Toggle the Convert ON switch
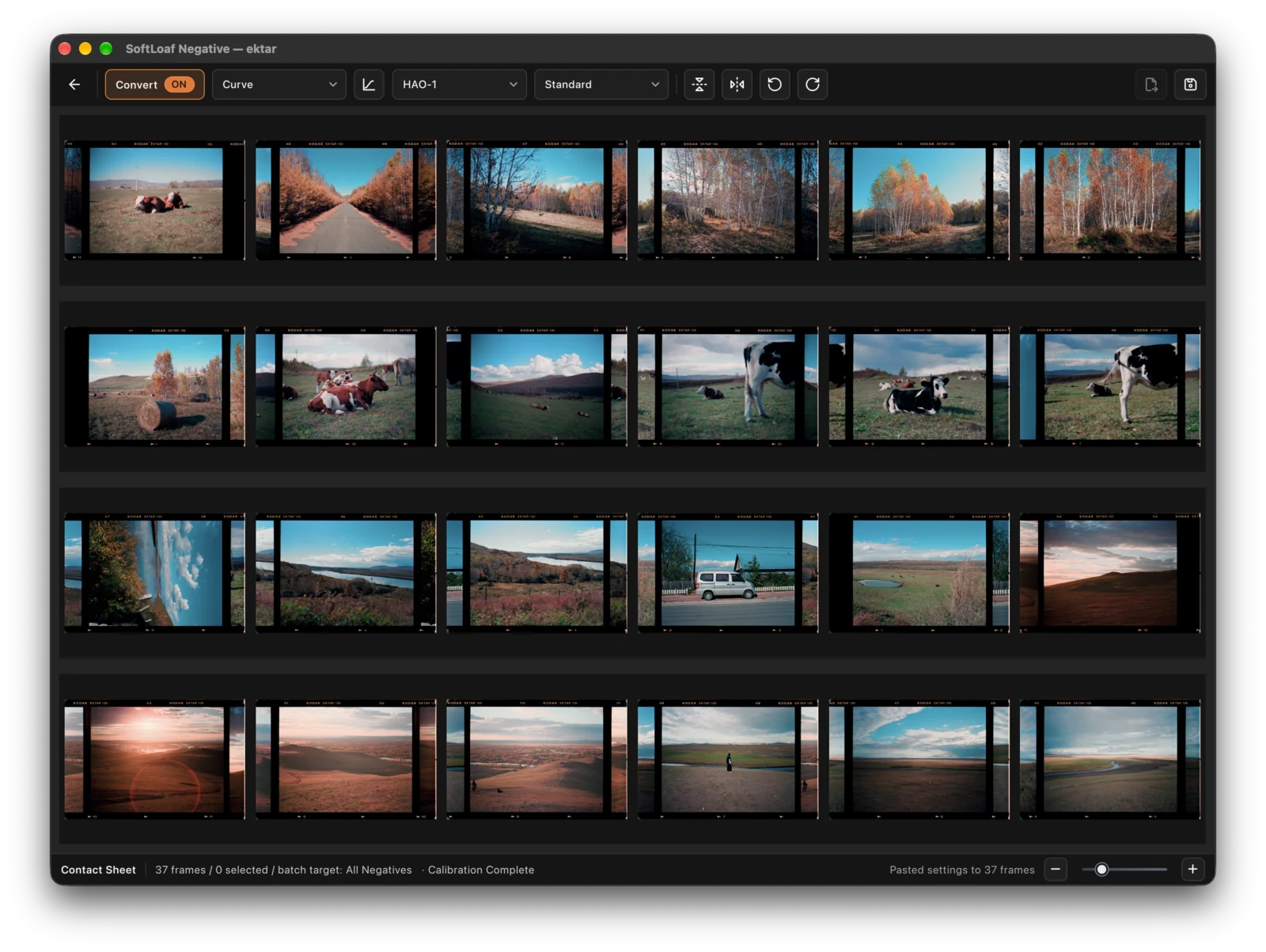 point(155,85)
